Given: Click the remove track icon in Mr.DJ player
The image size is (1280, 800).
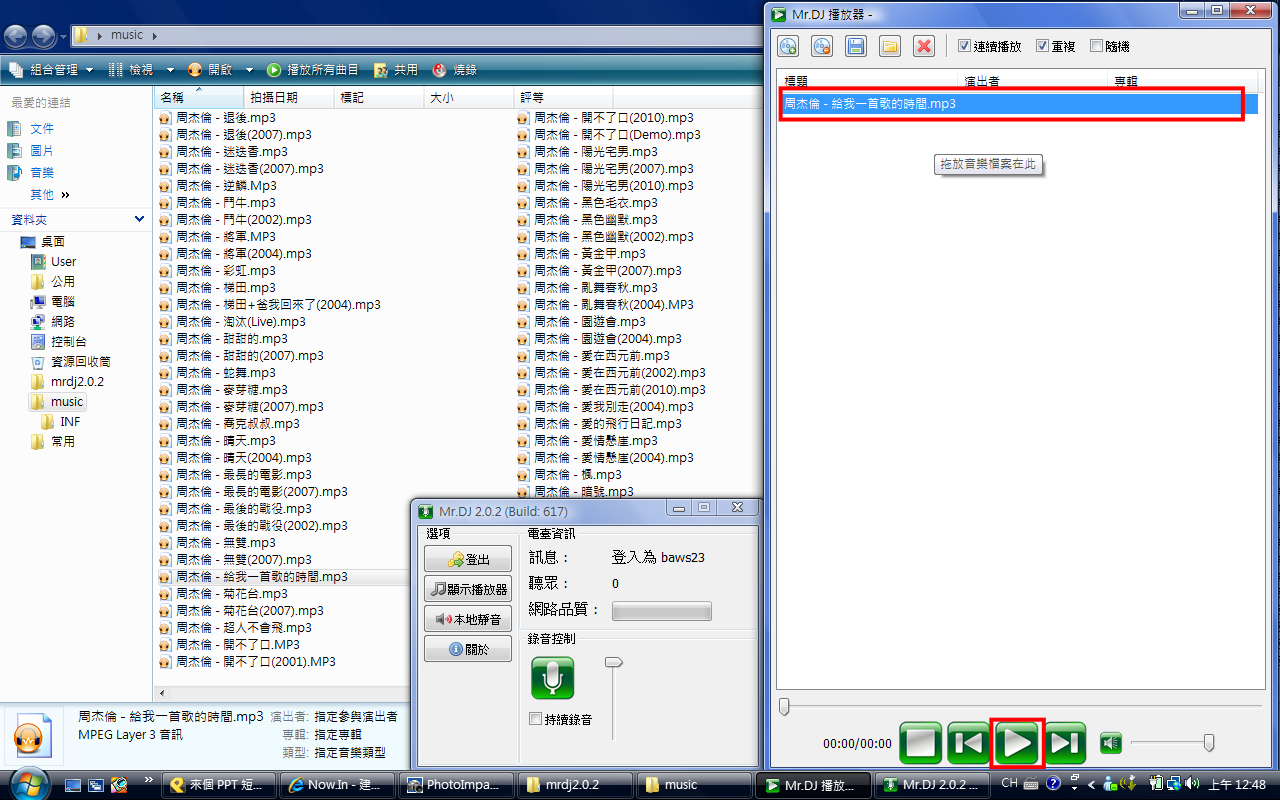Looking at the screenshot, I should (822, 46).
